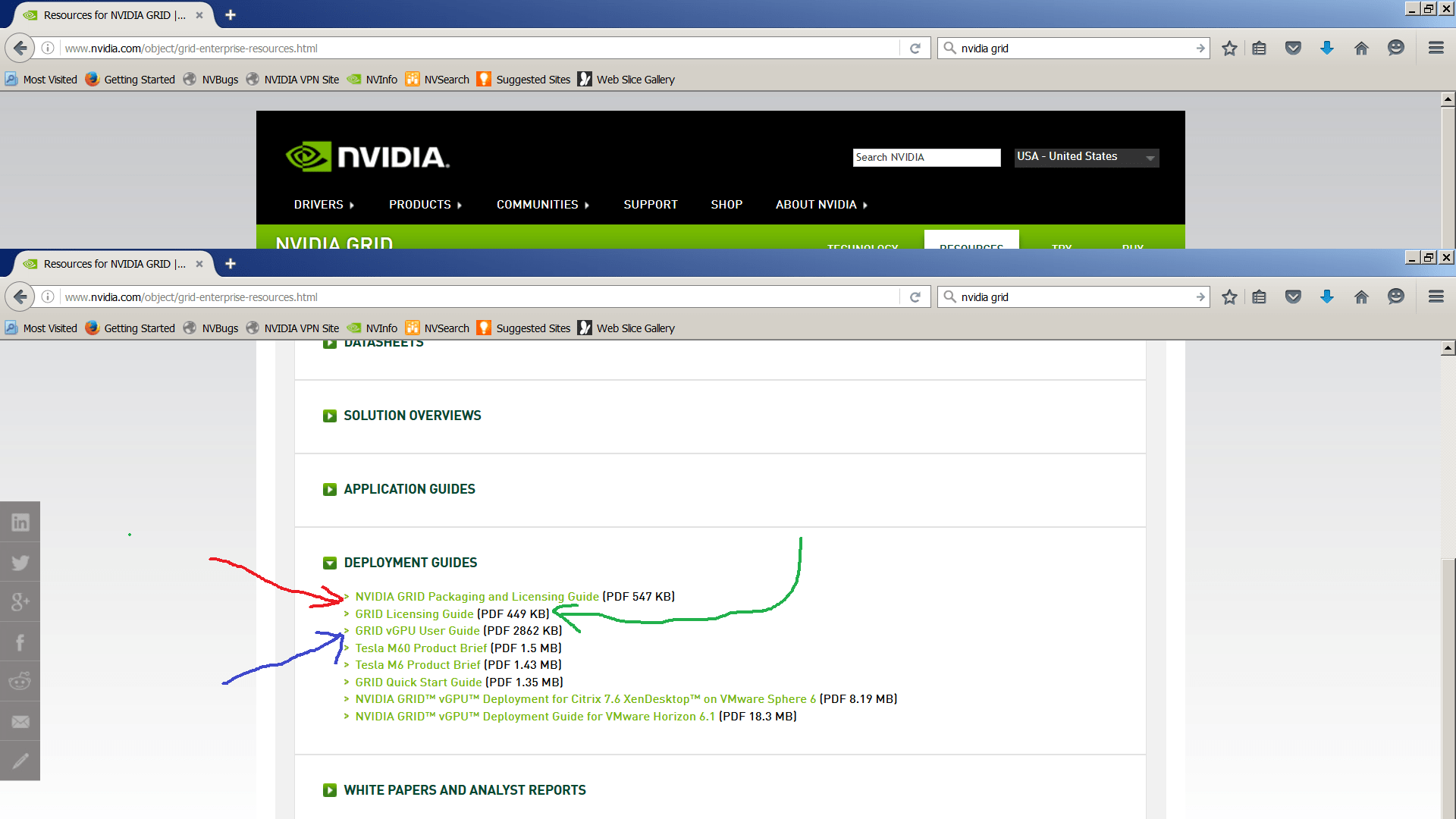Viewport: 1456px width, 819px height.
Task: Open the hamburger menu in lower browser window
Action: [x=1436, y=297]
